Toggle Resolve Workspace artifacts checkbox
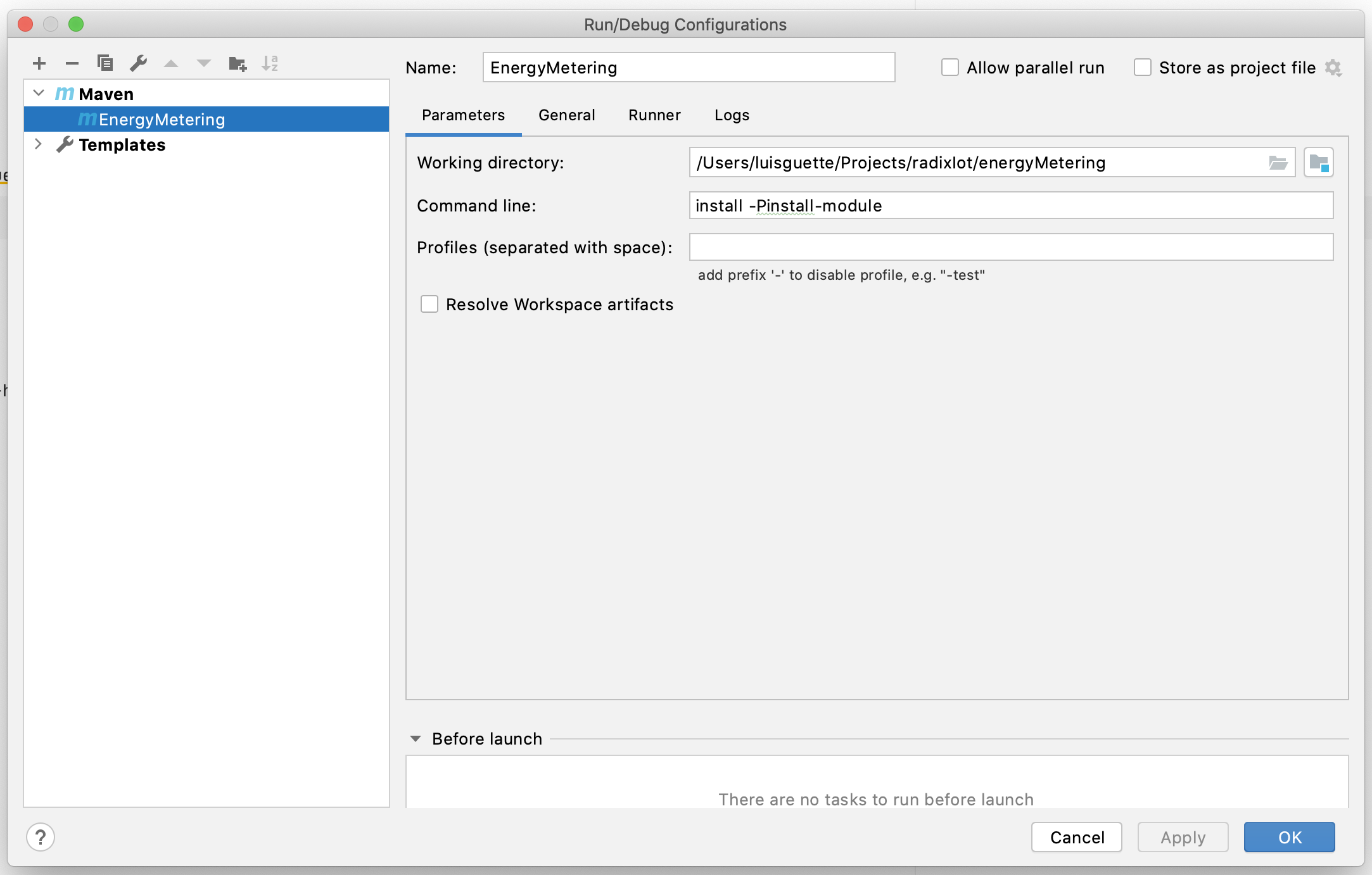The height and width of the screenshot is (875, 1372). pyautogui.click(x=429, y=305)
